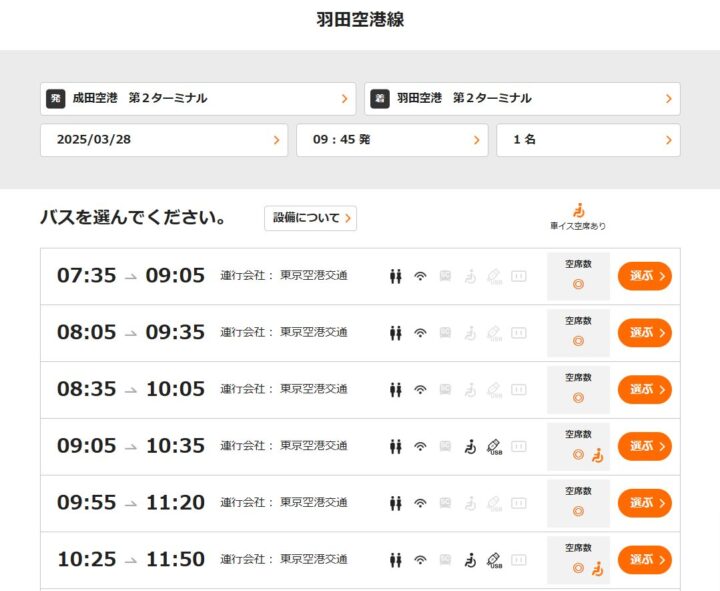The image size is (720, 591).
Task: Open 設備について facilities info
Action: click(310, 218)
